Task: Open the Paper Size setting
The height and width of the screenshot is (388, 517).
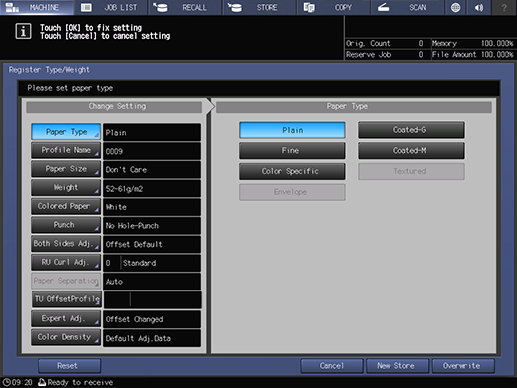Action: [x=66, y=169]
